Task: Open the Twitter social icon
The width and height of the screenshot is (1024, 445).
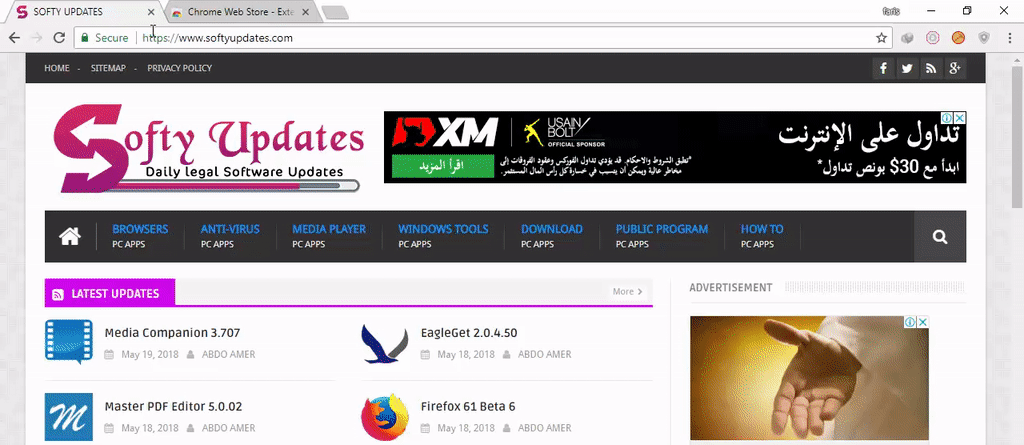Action: pyautogui.click(x=907, y=68)
